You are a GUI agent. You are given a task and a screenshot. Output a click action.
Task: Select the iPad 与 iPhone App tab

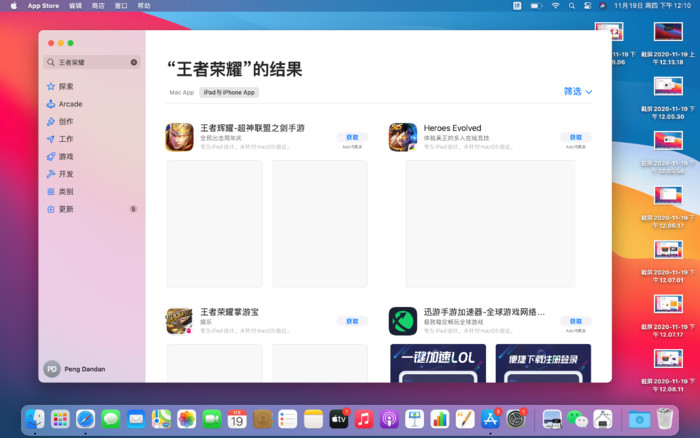(229, 92)
